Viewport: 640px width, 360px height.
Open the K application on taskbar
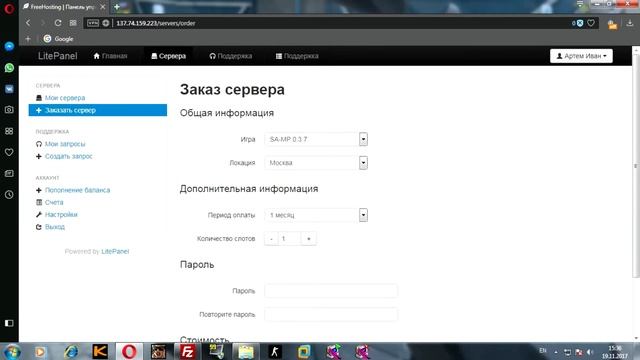100,351
